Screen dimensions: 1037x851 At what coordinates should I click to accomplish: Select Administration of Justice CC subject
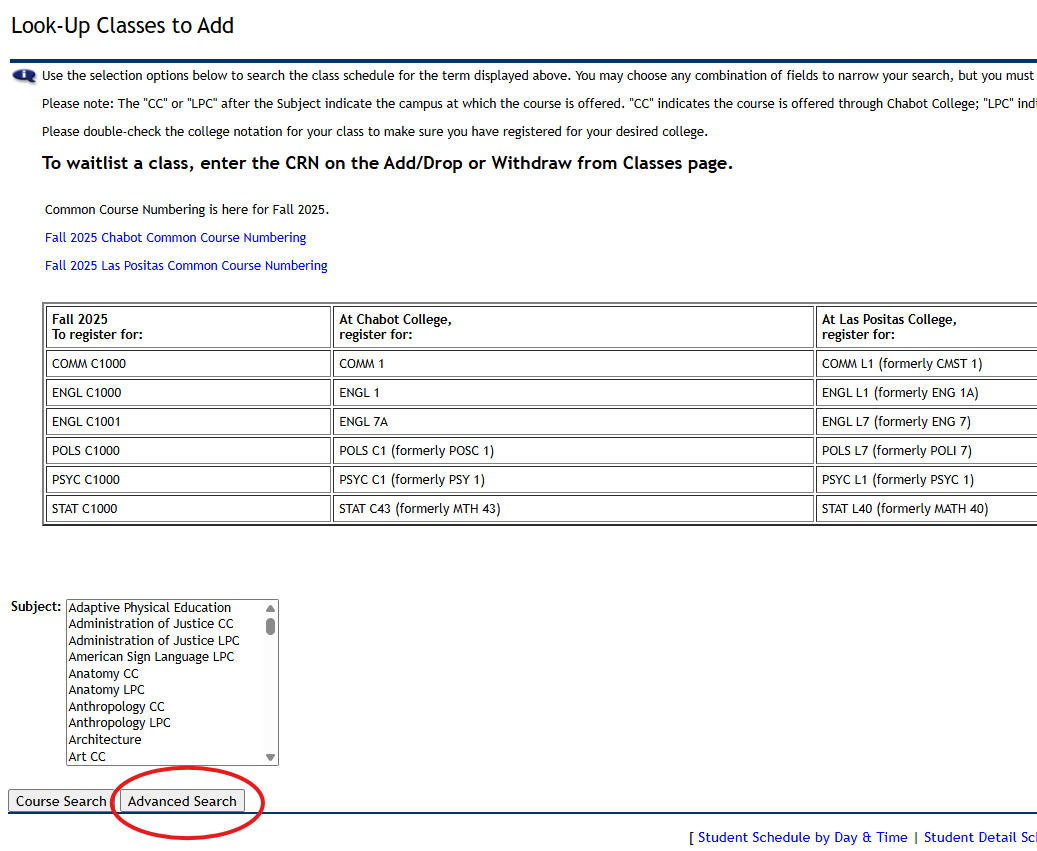point(151,624)
